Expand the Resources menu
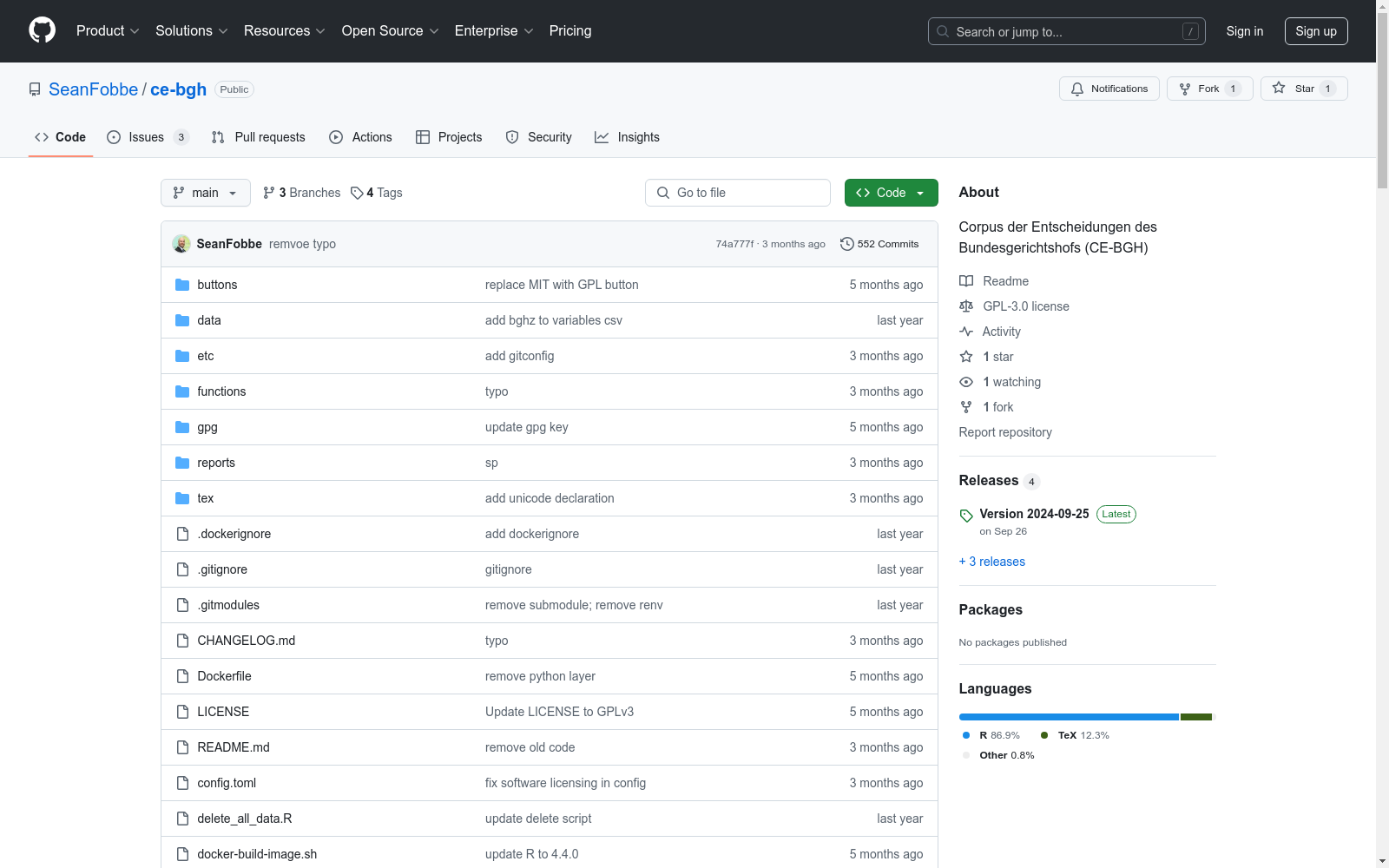 [x=285, y=30]
